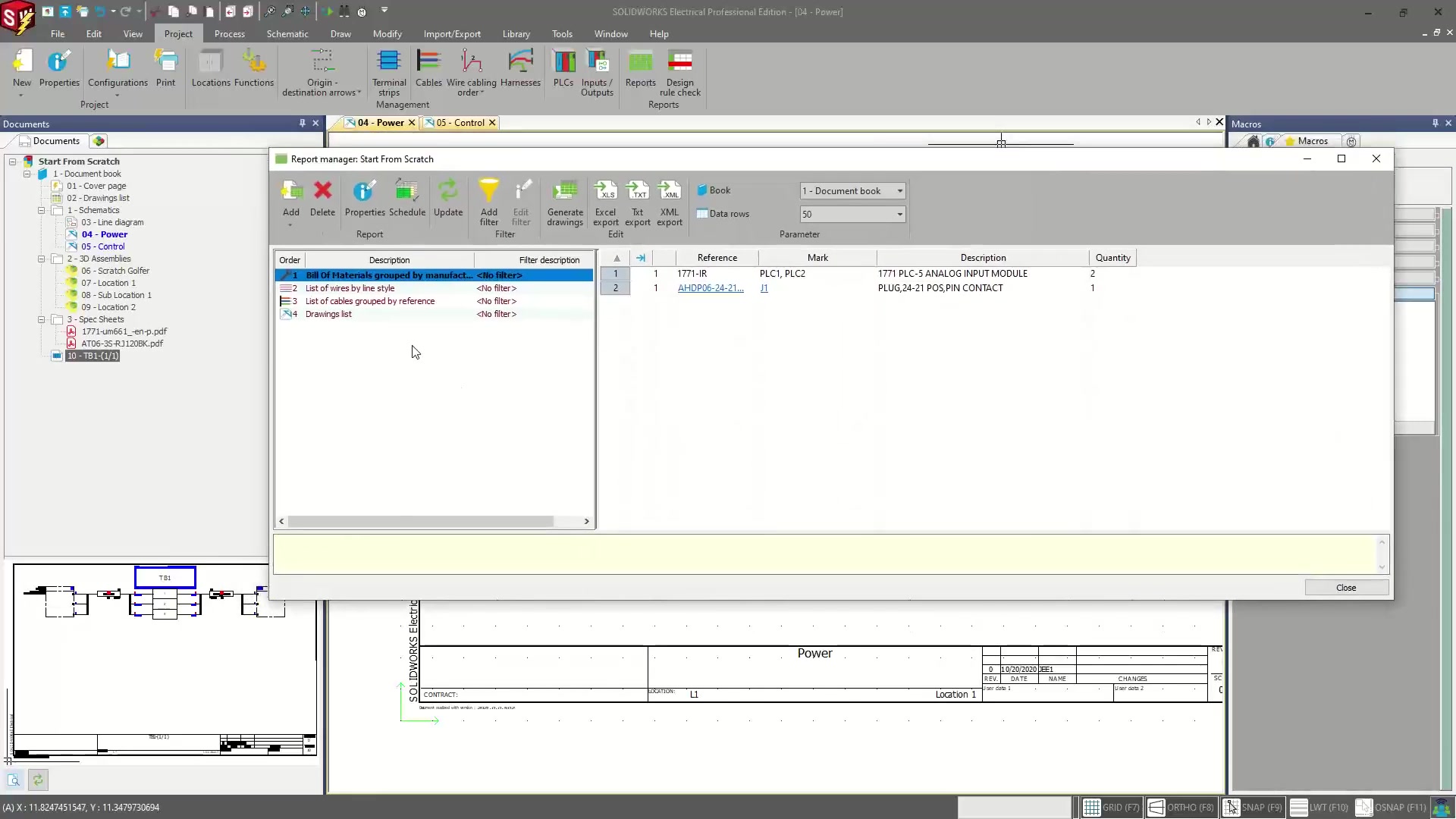Click Locations icon in the ribbon
Viewport: 1456px width, 819px height.
click(x=211, y=68)
